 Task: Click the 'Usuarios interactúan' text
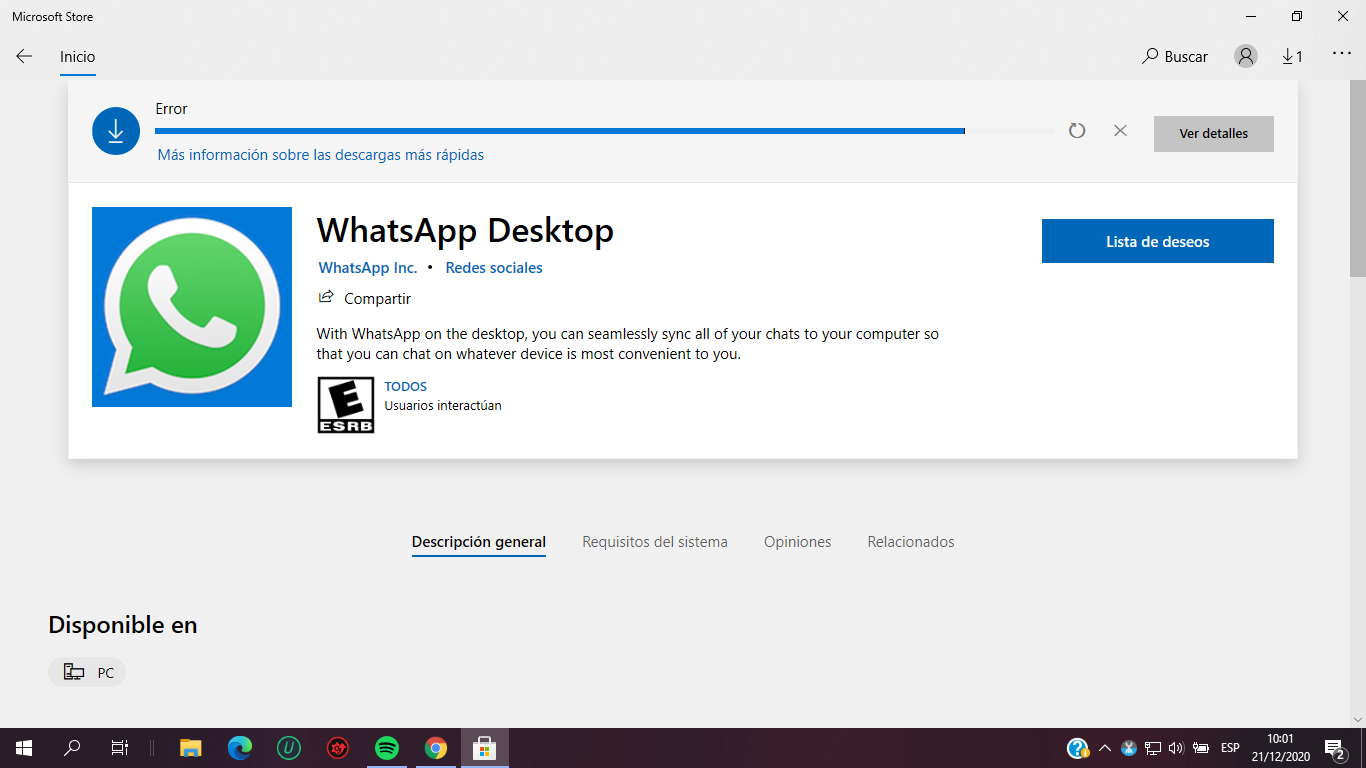[x=443, y=406]
